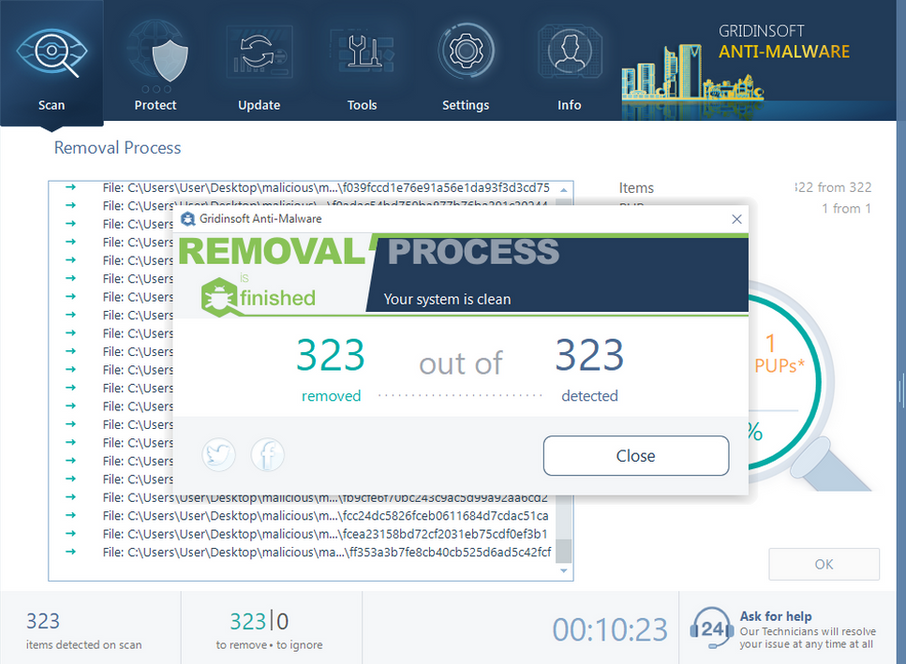Dismiss the Removal Process dialog with X
This screenshot has height=664, width=906.
[x=737, y=219]
